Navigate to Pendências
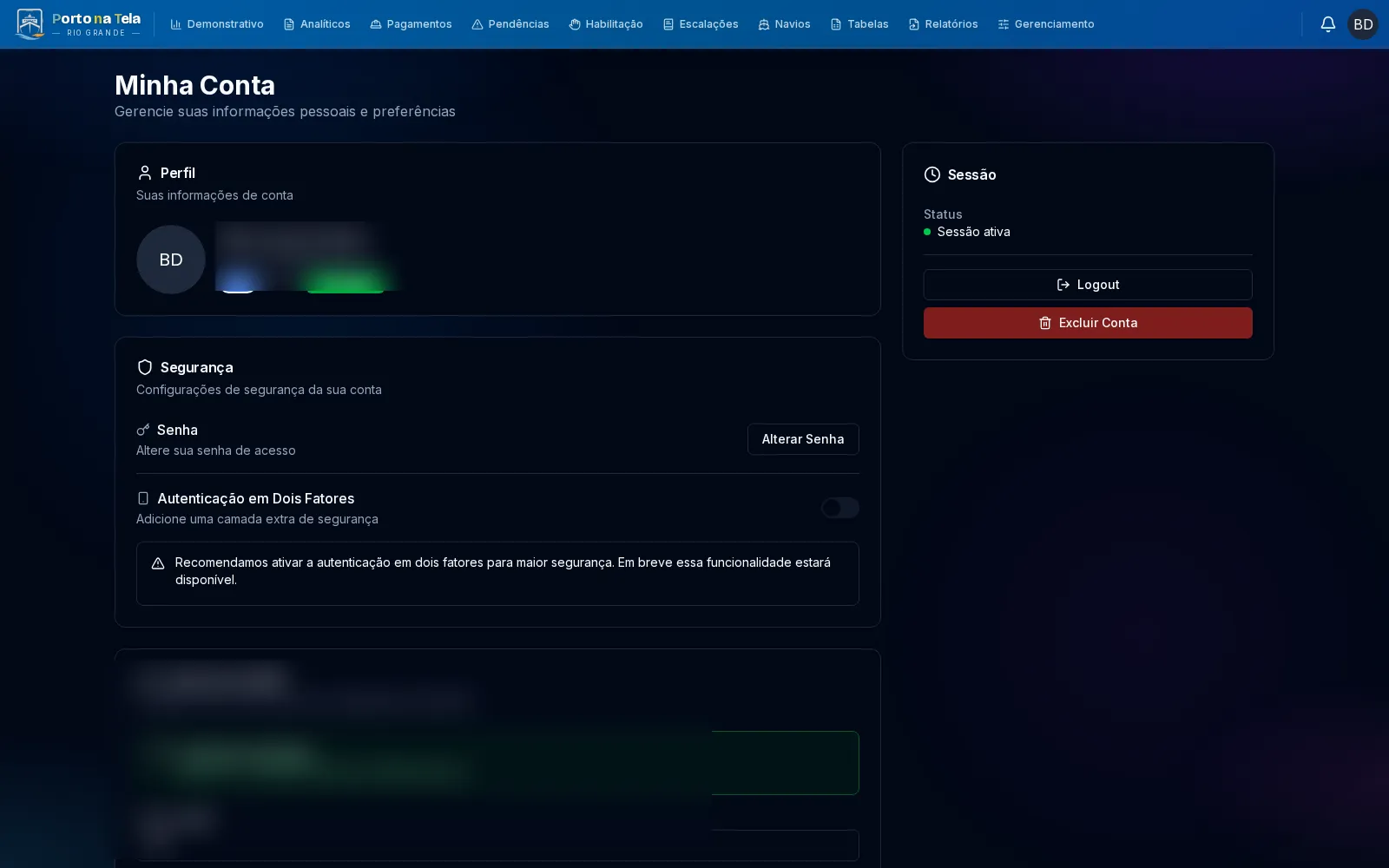The image size is (1389, 868). point(510,24)
